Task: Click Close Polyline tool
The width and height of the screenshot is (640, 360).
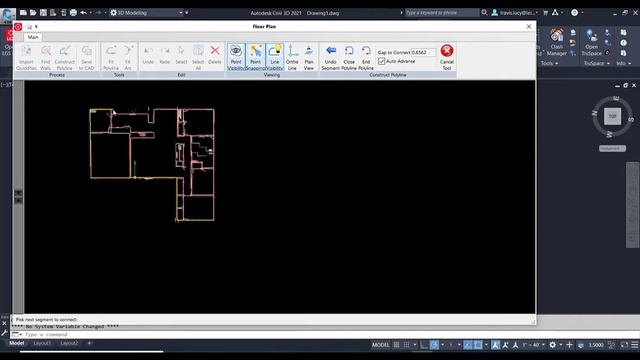Action: [349, 57]
